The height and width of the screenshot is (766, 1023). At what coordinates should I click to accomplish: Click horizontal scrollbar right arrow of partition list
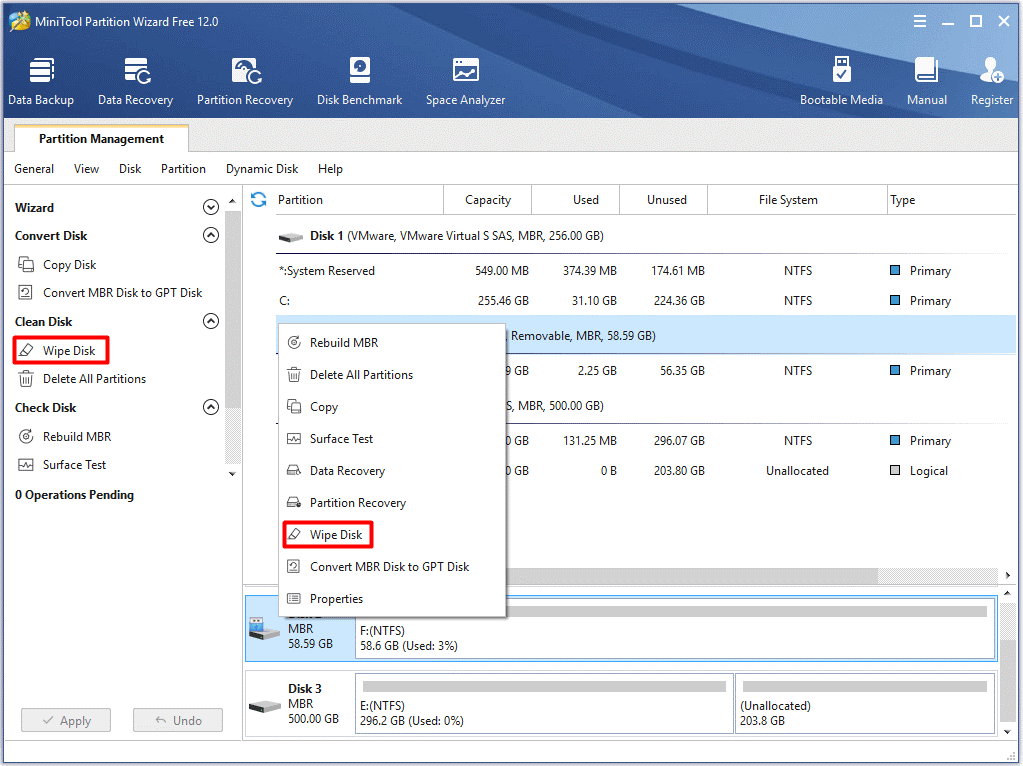1008,575
